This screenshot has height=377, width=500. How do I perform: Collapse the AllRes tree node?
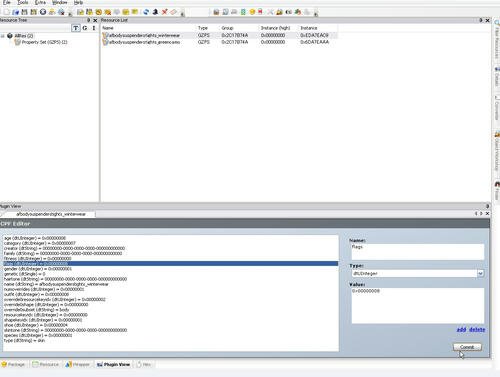click(x=3, y=36)
